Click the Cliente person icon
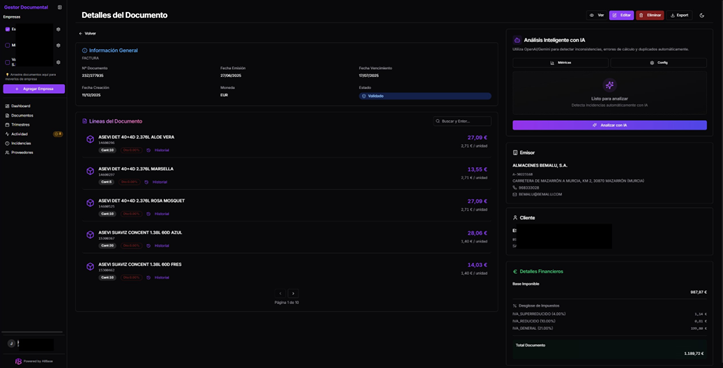 point(515,218)
